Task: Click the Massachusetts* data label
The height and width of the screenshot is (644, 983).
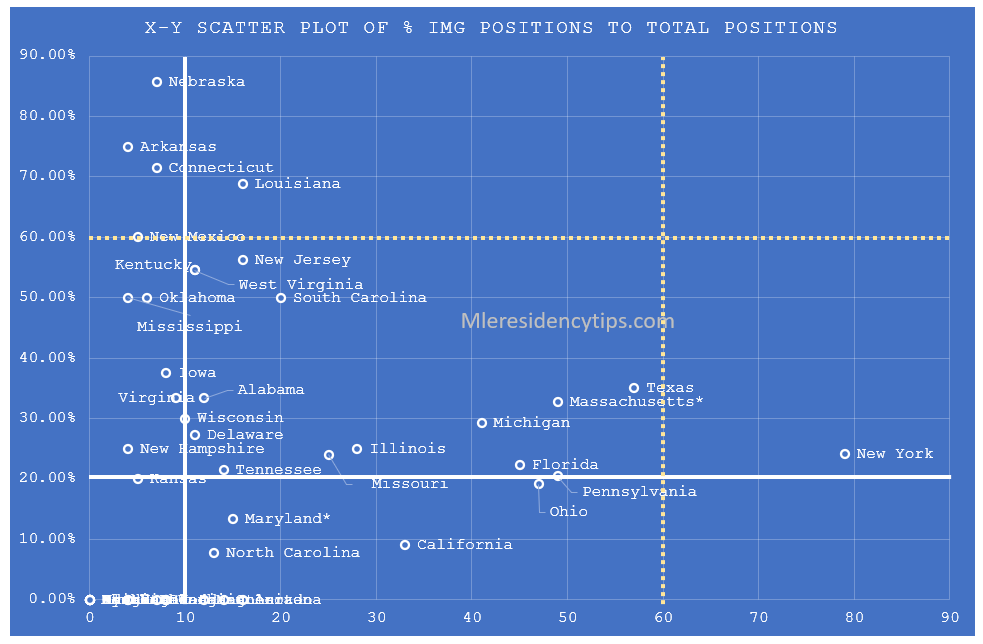Action: [636, 402]
